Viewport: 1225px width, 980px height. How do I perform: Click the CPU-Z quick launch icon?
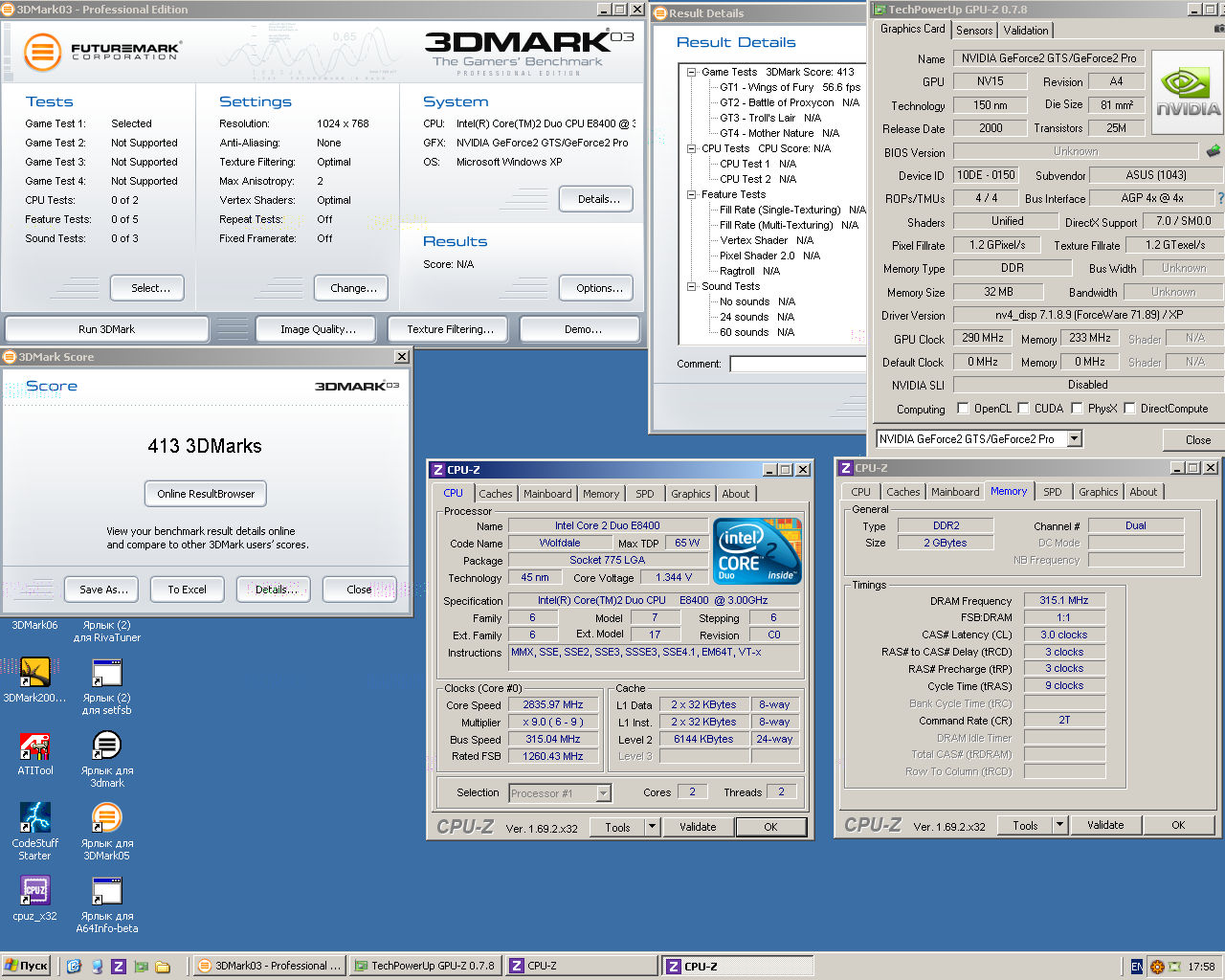119,967
